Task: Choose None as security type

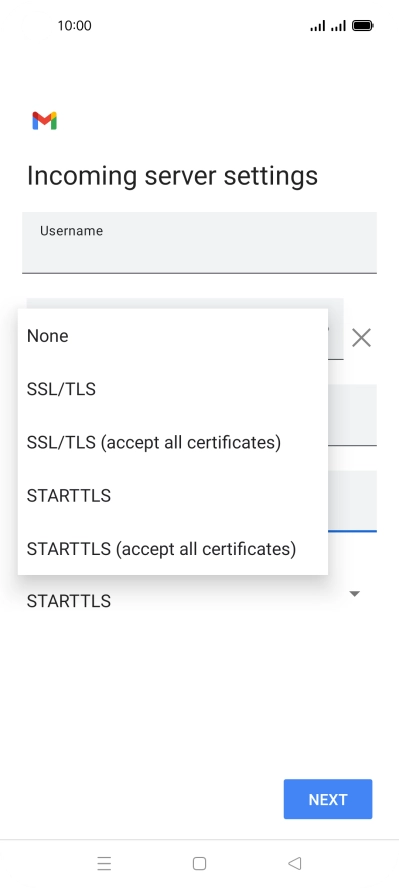Action: [x=173, y=336]
